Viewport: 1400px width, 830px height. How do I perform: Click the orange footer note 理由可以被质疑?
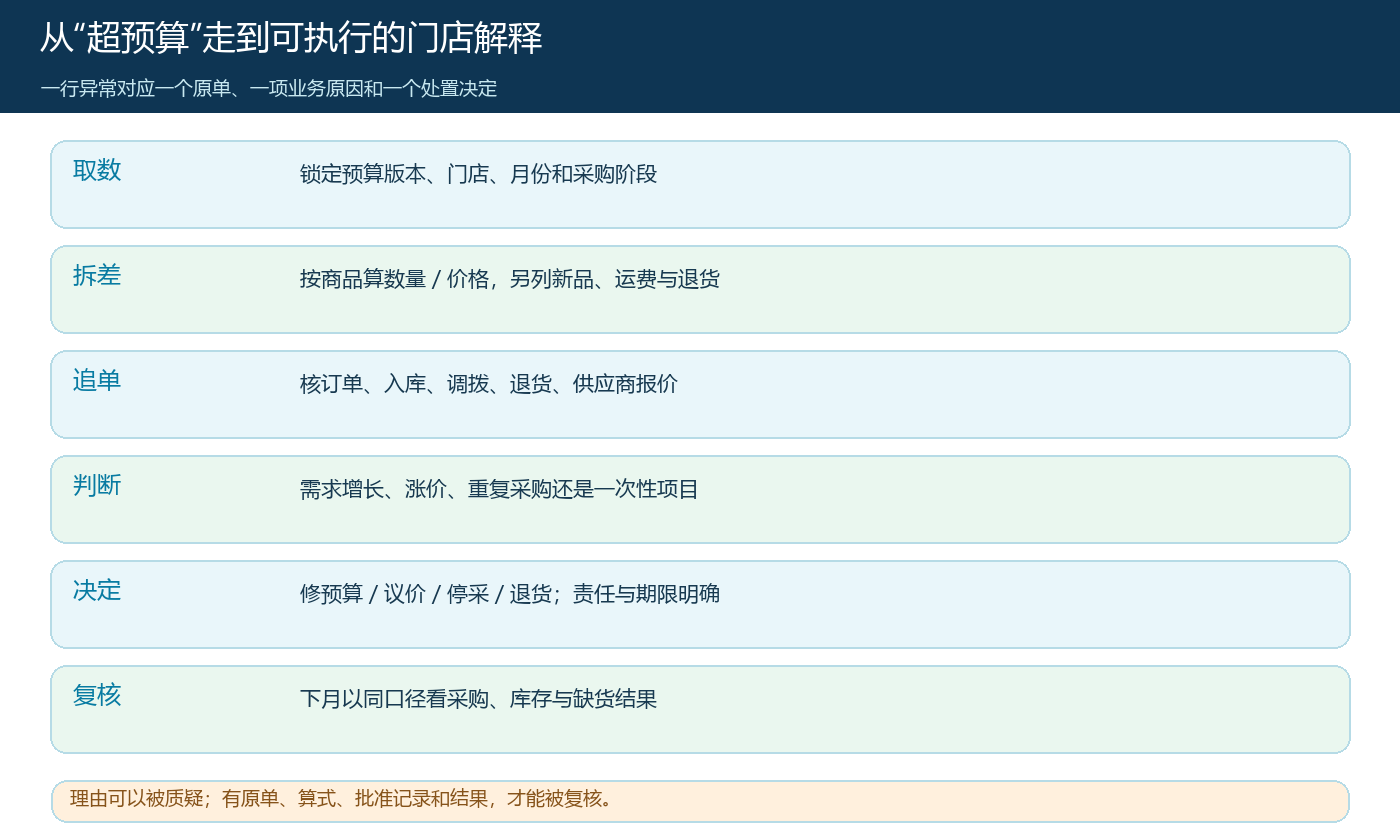point(341,799)
